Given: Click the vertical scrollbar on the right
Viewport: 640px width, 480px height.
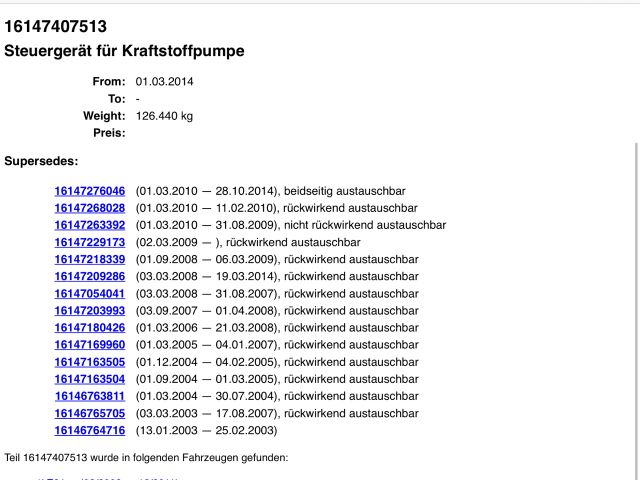Looking at the screenshot, I should click(635, 300).
